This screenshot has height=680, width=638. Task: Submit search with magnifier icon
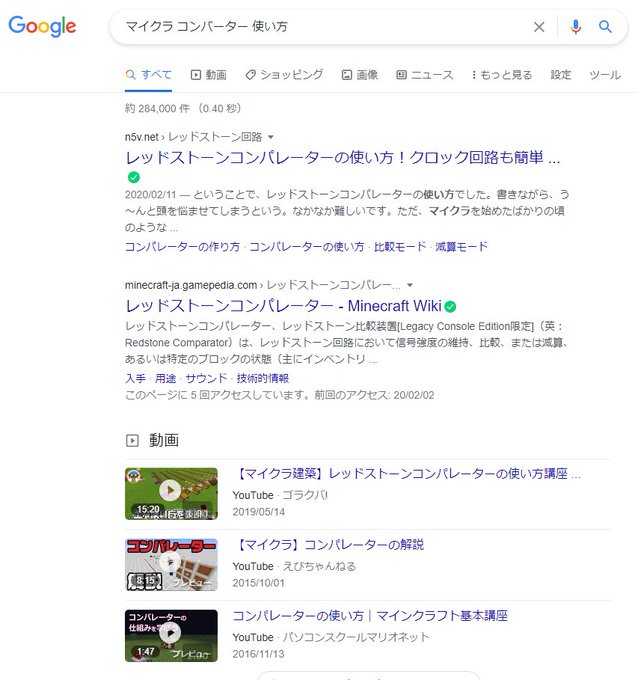[x=605, y=27]
